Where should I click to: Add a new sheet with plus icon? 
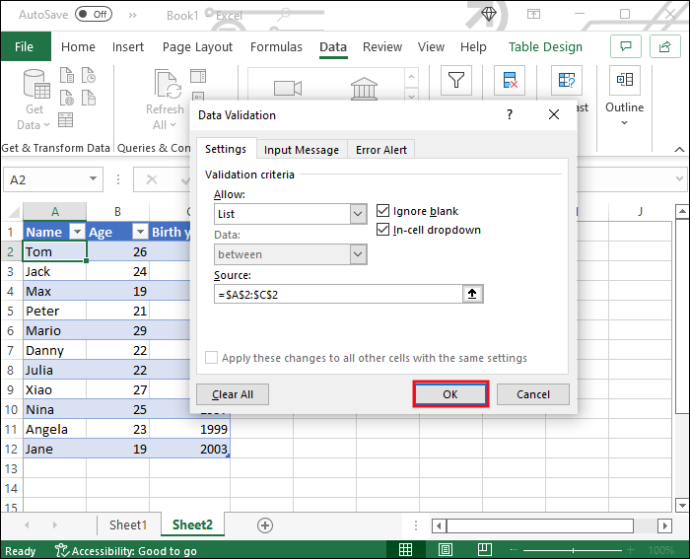tap(265, 525)
